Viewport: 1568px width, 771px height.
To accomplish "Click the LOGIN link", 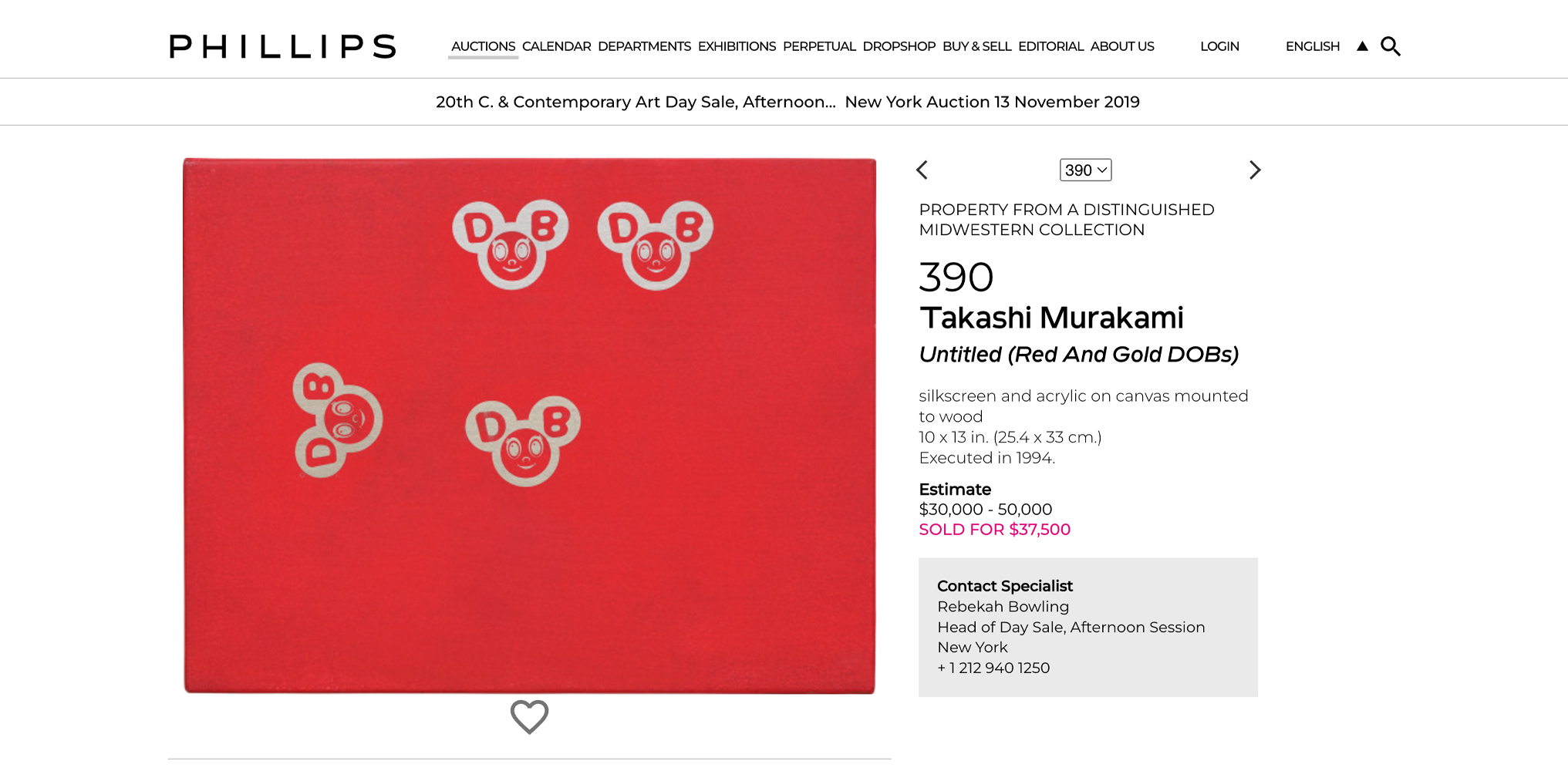I will (1219, 46).
